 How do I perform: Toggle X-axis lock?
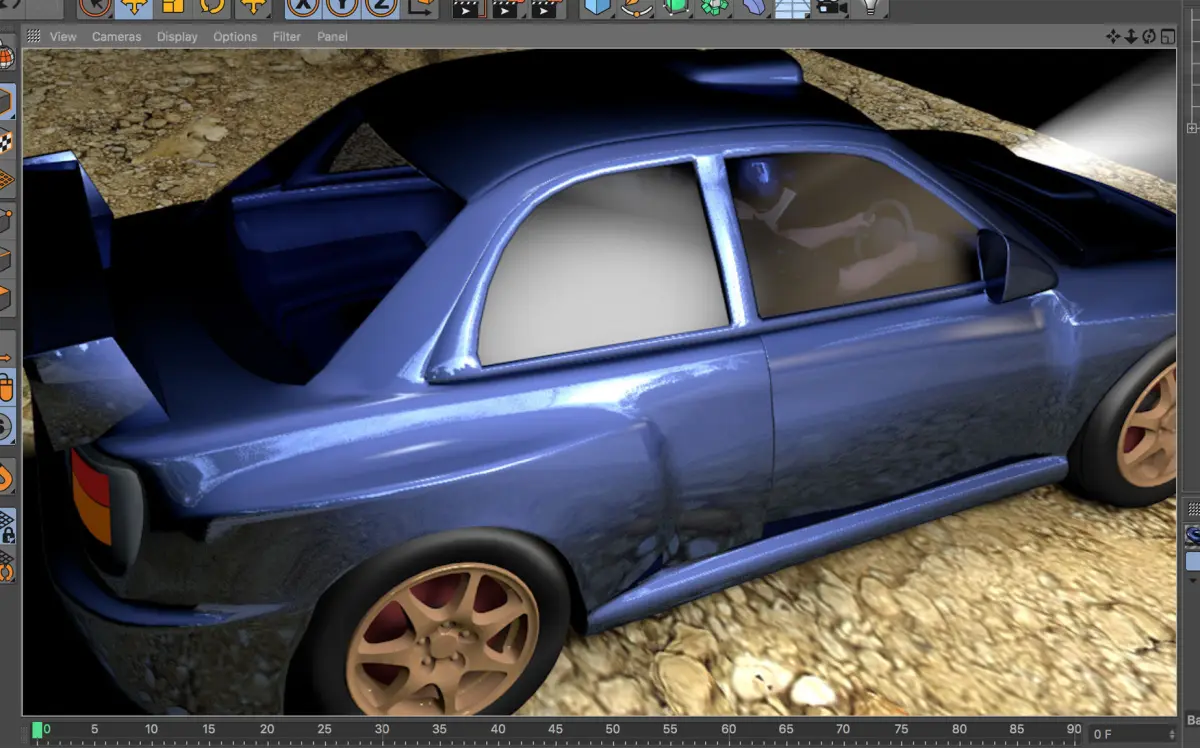point(303,7)
